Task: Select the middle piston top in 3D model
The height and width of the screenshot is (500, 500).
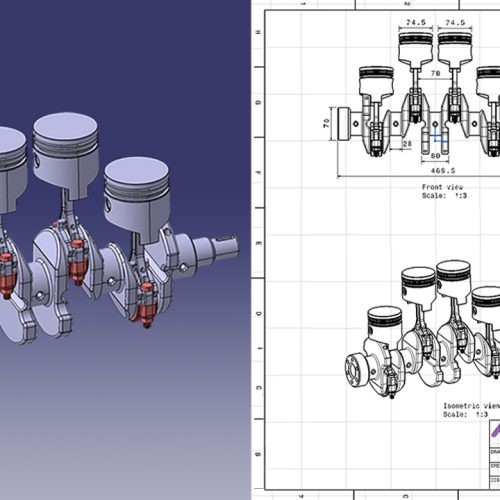Action: (x=65, y=128)
